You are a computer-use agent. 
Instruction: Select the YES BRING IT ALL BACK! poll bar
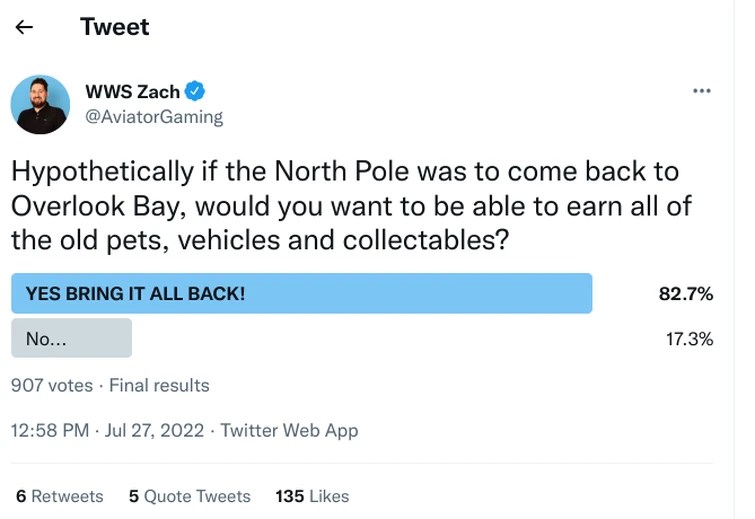click(x=301, y=294)
